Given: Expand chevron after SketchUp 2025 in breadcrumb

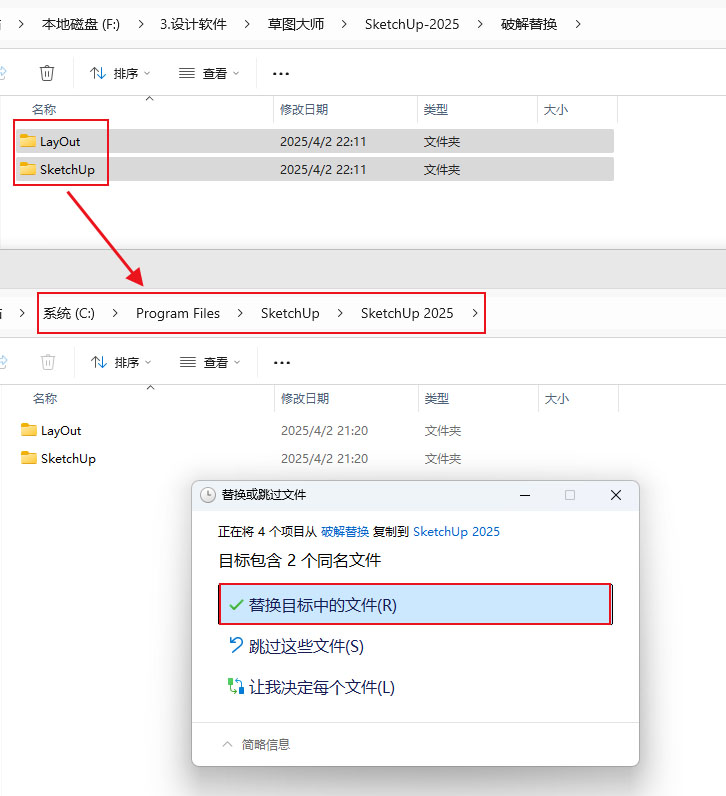Looking at the screenshot, I should (x=475, y=313).
